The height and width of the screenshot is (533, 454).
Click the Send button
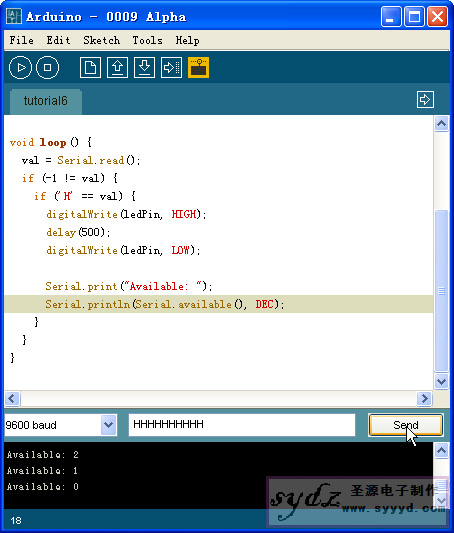click(x=406, y=425)
